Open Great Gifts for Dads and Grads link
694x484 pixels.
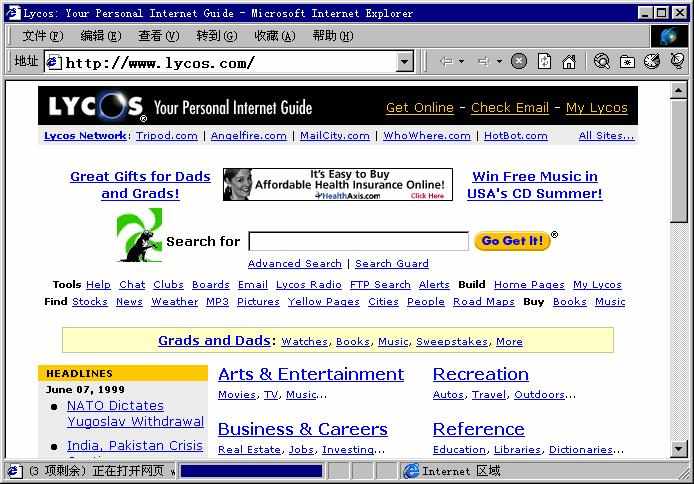[x=140, y=185]
